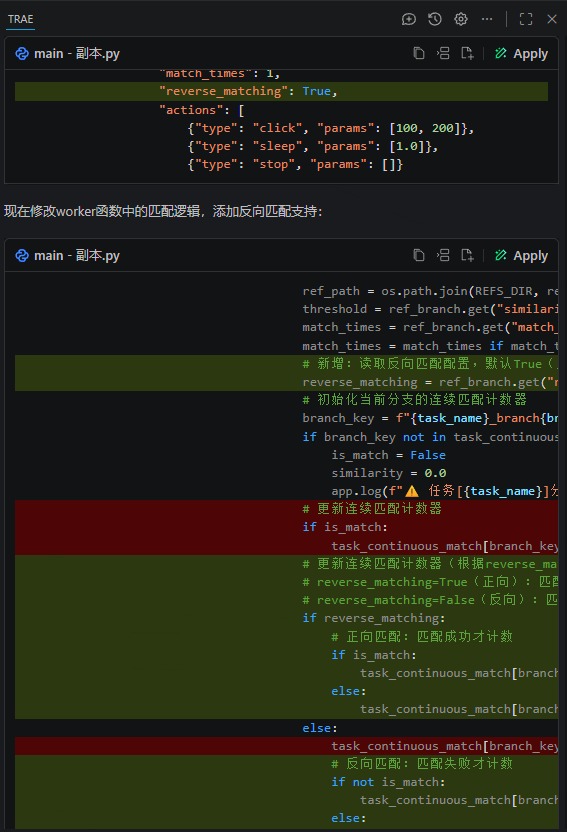Click the text 现在修改worker函数中的匹配逻辑
This screenshot has width=567, height=832.
[x=102, y=211]
